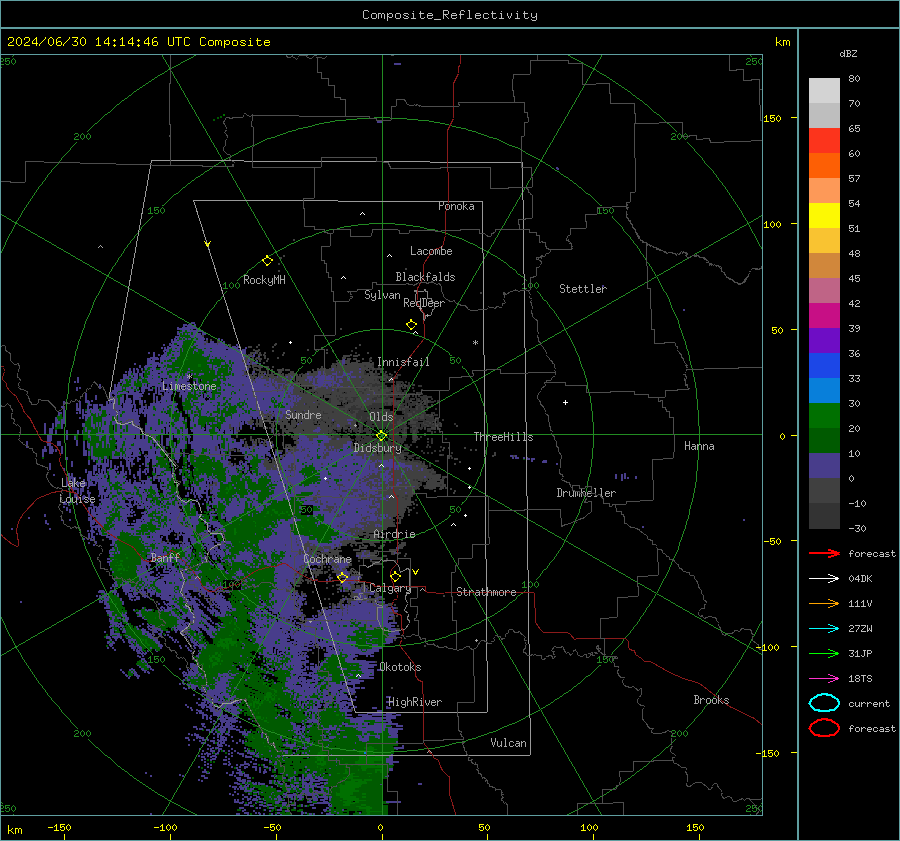Viewport: 900px width, 841px height.
Task: Click the Olds town label
Action: coord(381,417)
